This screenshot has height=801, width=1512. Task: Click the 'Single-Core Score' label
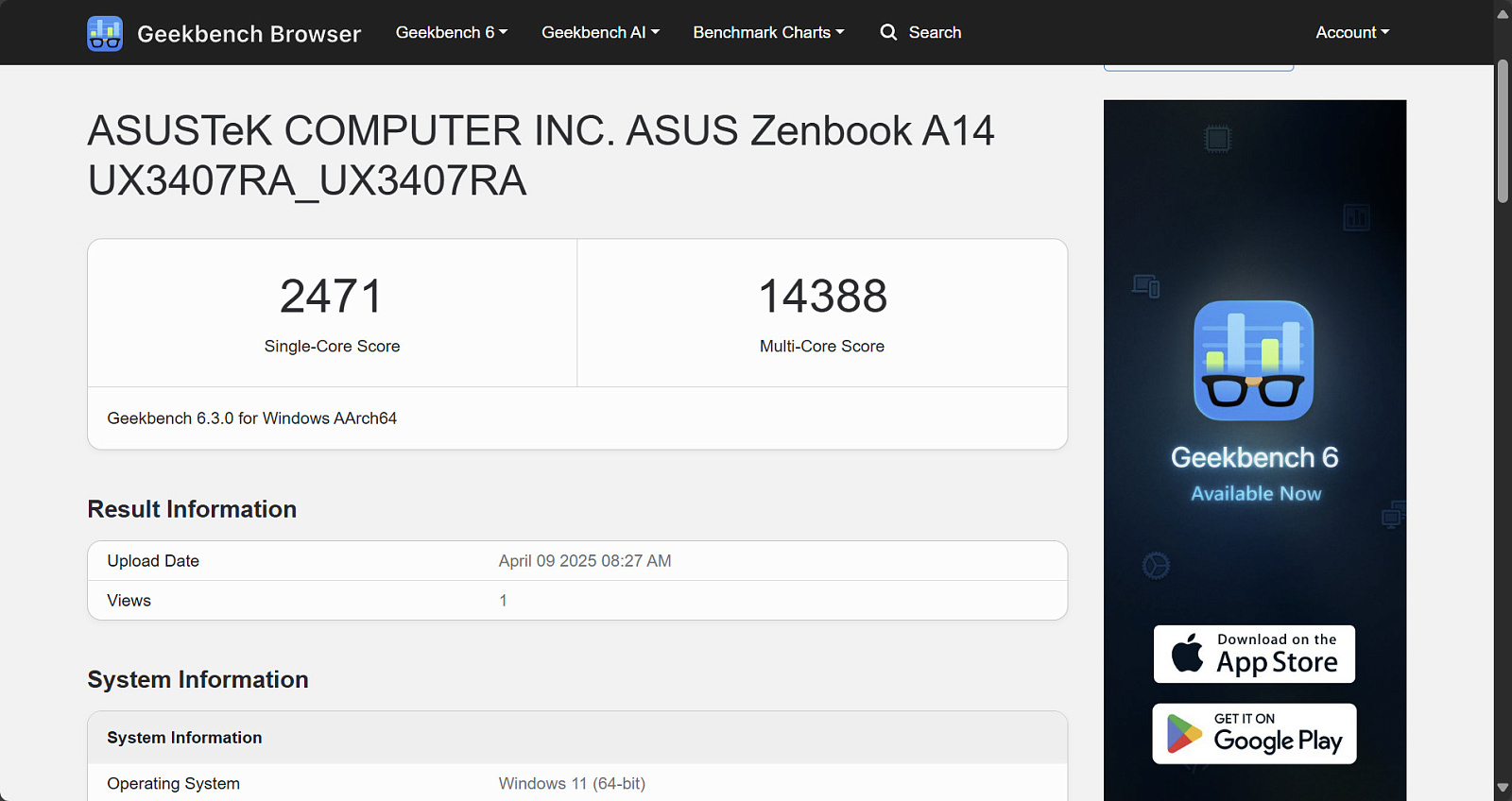(332, 346)
